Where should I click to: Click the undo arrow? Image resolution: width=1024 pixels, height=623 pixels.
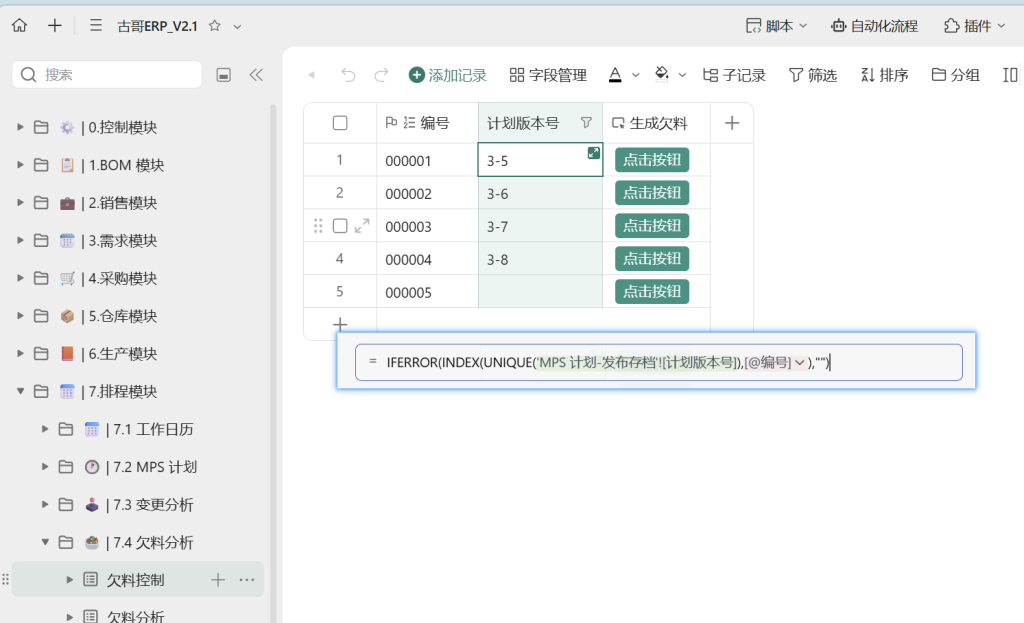[348, 75]
